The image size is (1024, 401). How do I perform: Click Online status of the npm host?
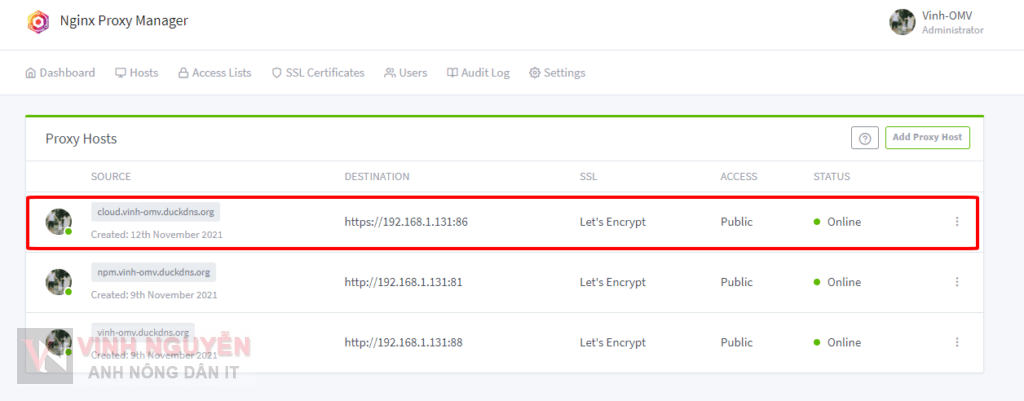point(837,282)
